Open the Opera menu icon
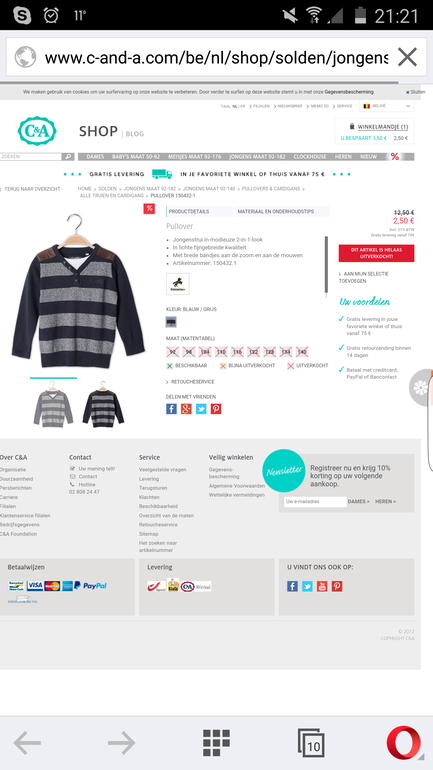This screenshot has height=770, width=433. point(404,742)
